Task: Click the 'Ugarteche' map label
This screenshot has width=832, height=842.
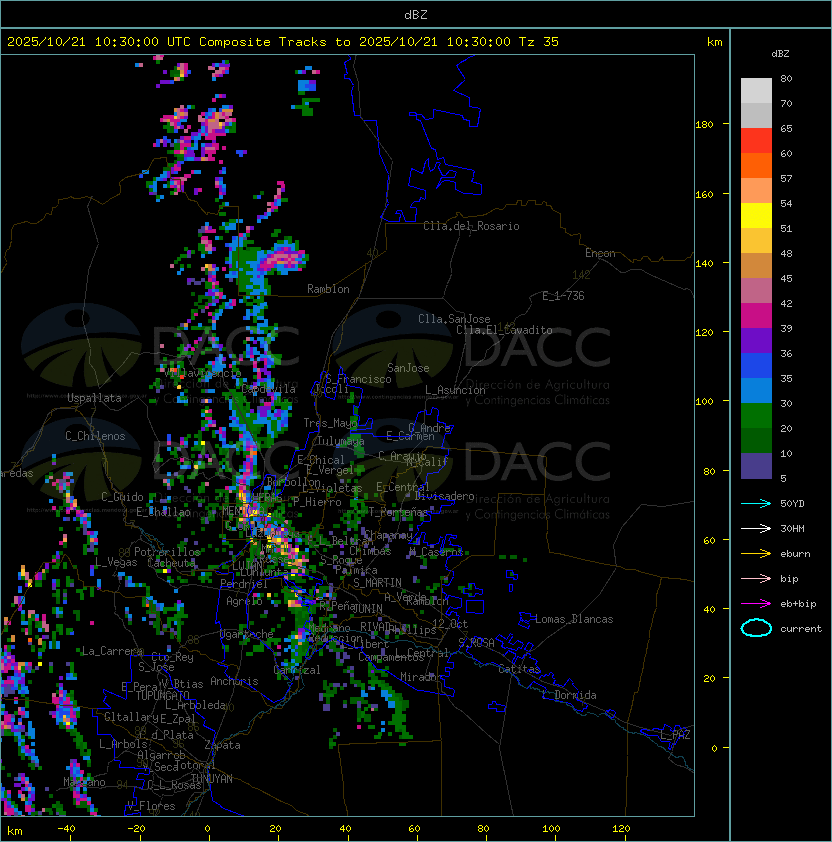Action: click(x=247, y=634)
